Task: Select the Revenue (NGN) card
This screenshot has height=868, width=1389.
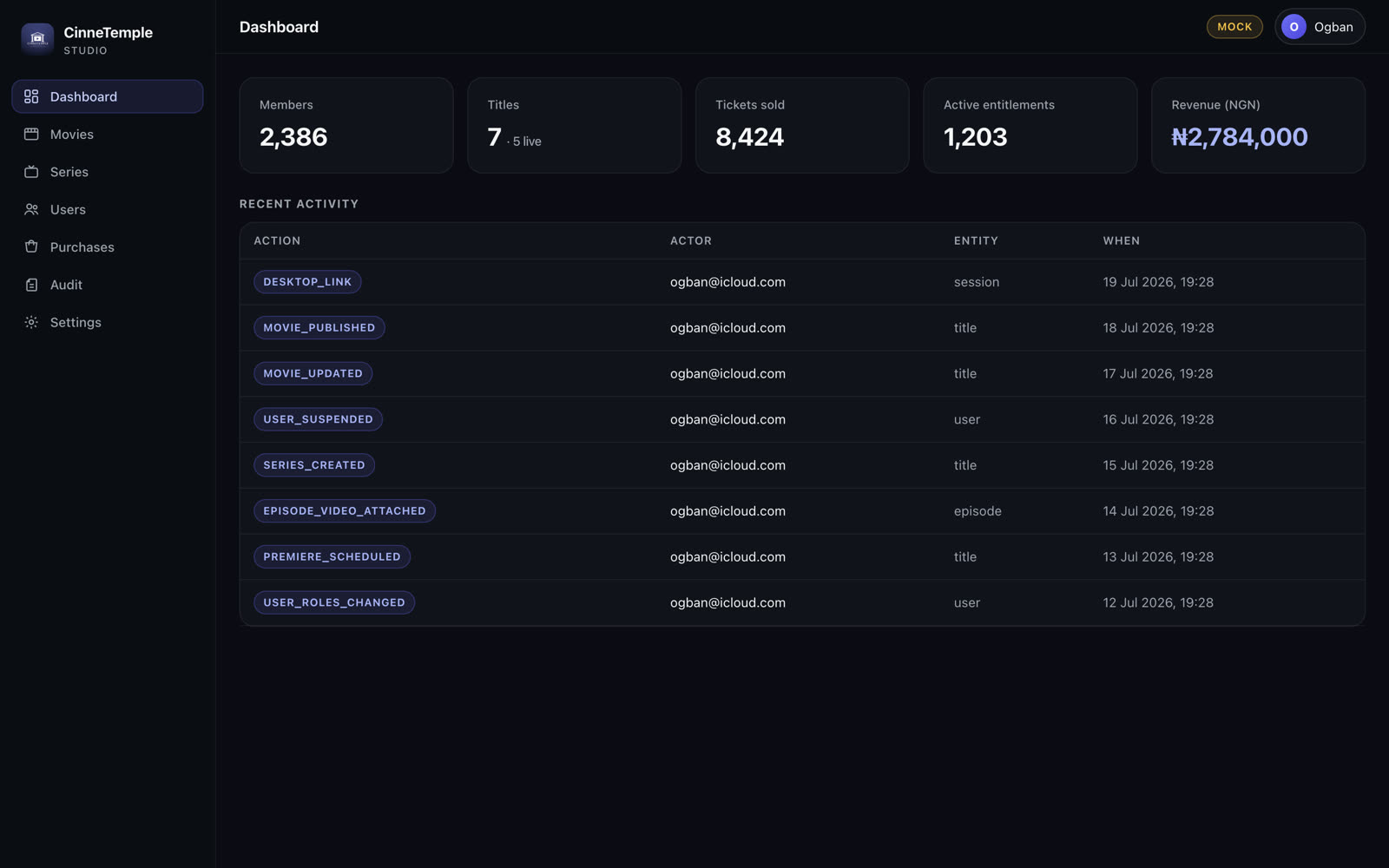Action: 1258,125
